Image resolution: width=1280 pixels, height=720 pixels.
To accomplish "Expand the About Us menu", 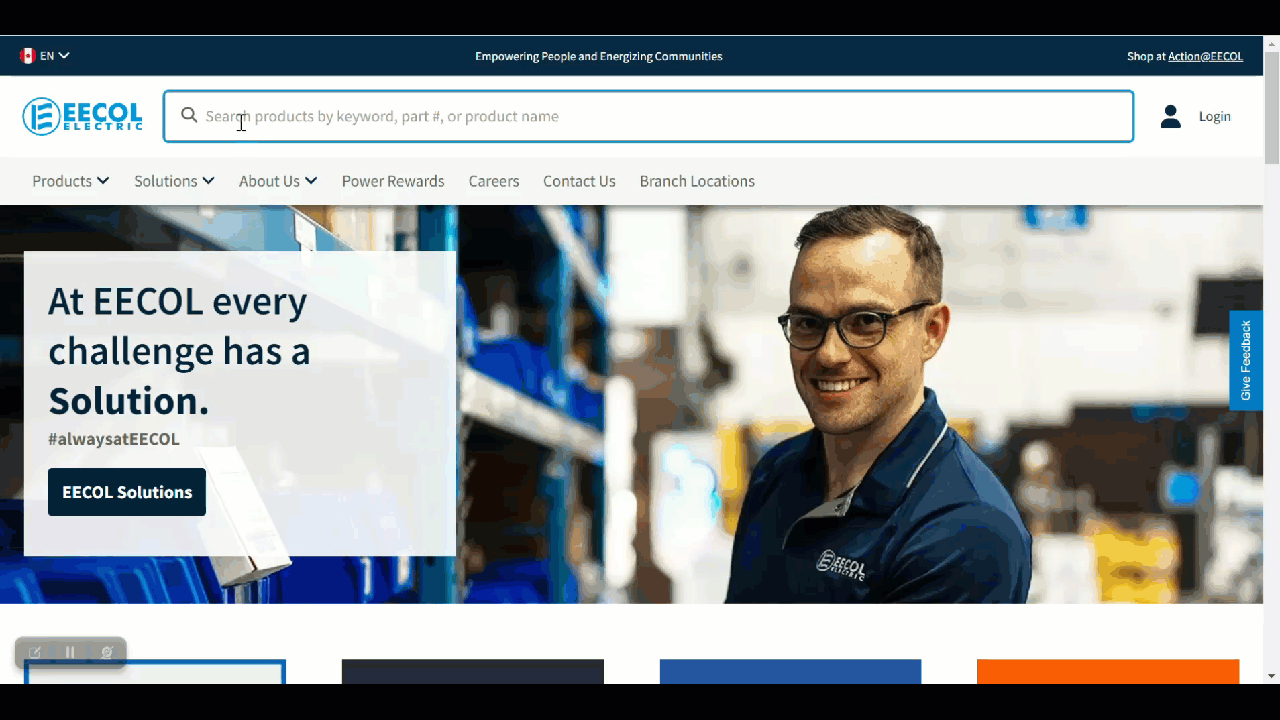I will [x=278, y=181].
